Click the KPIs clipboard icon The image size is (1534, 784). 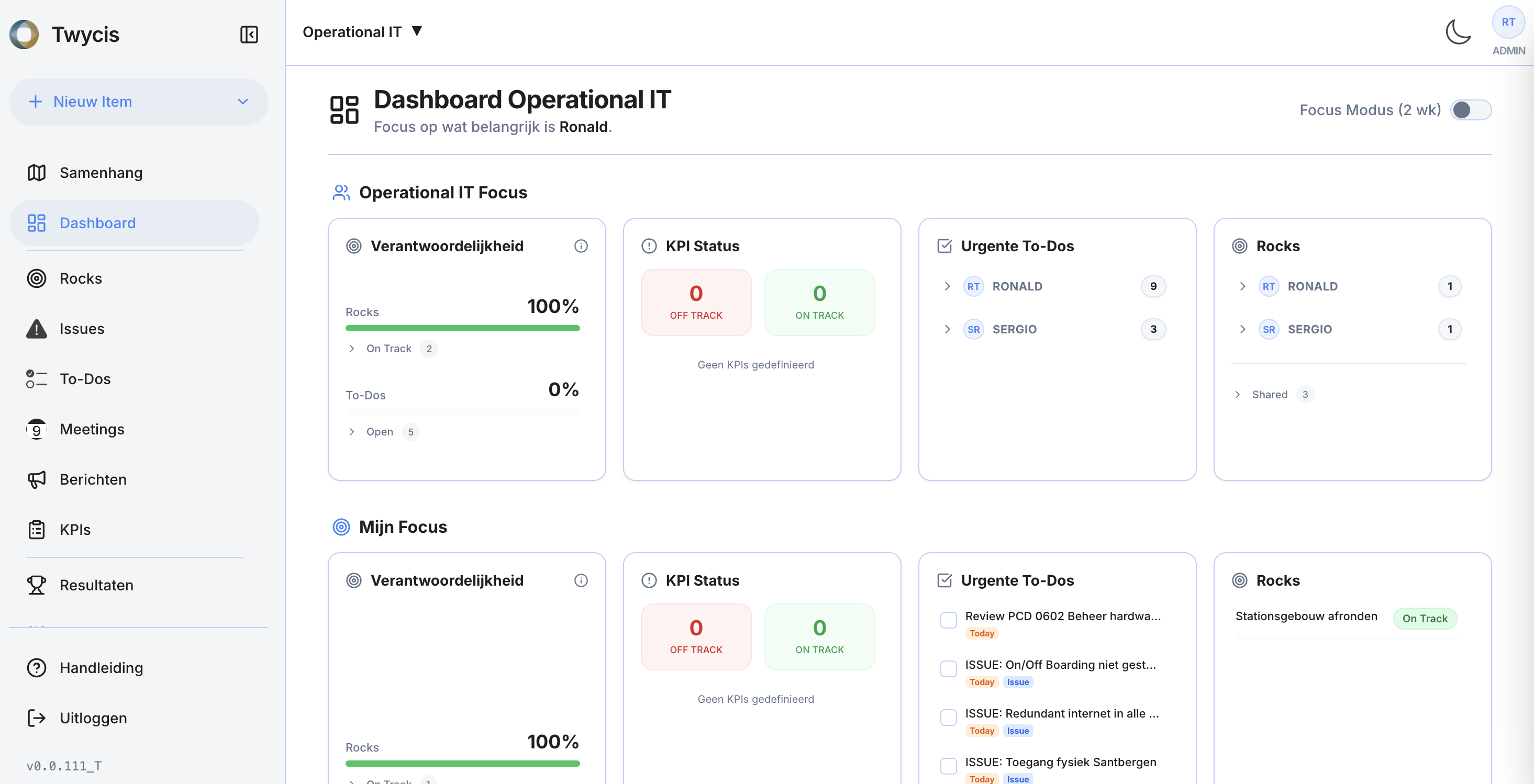pyautogui.click(x=36, y=530)
